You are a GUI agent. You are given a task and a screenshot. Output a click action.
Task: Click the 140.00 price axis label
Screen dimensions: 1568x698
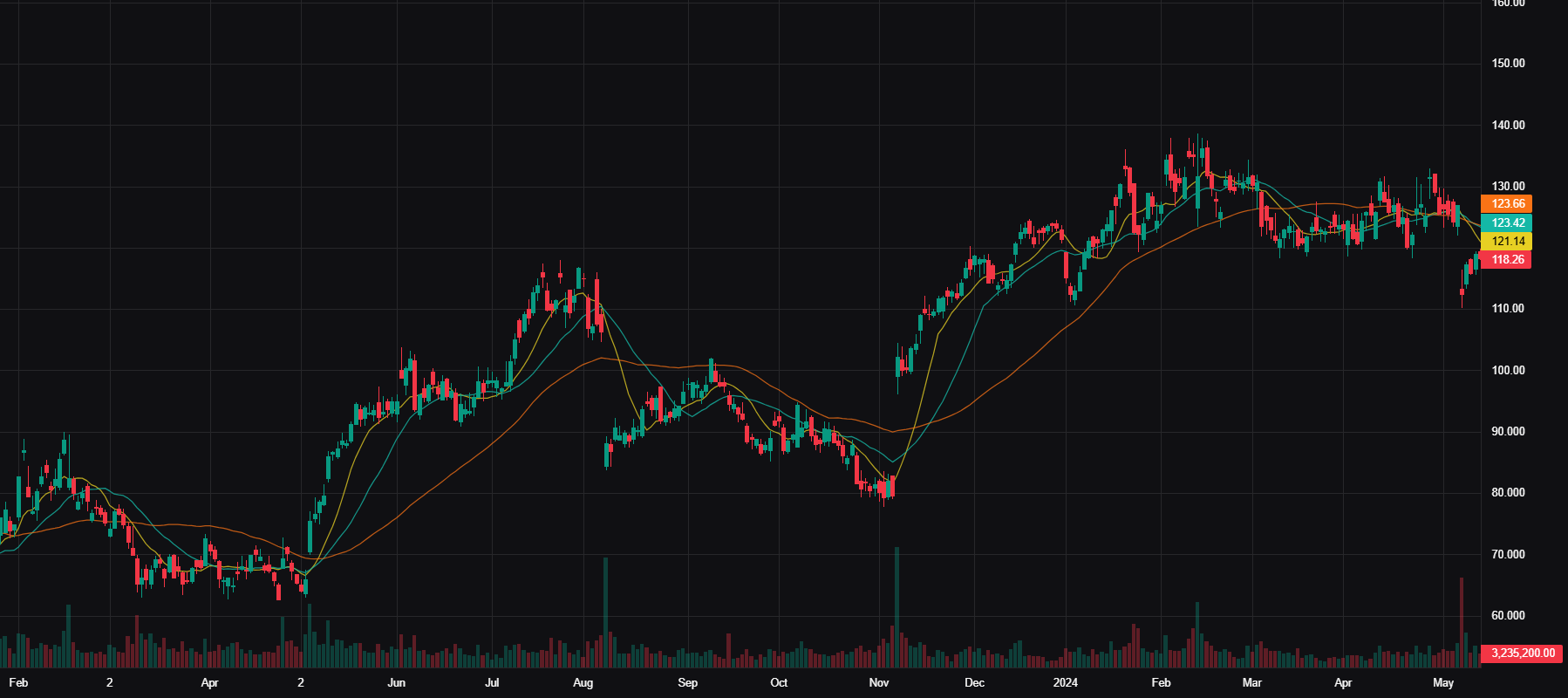point(1509,125)
